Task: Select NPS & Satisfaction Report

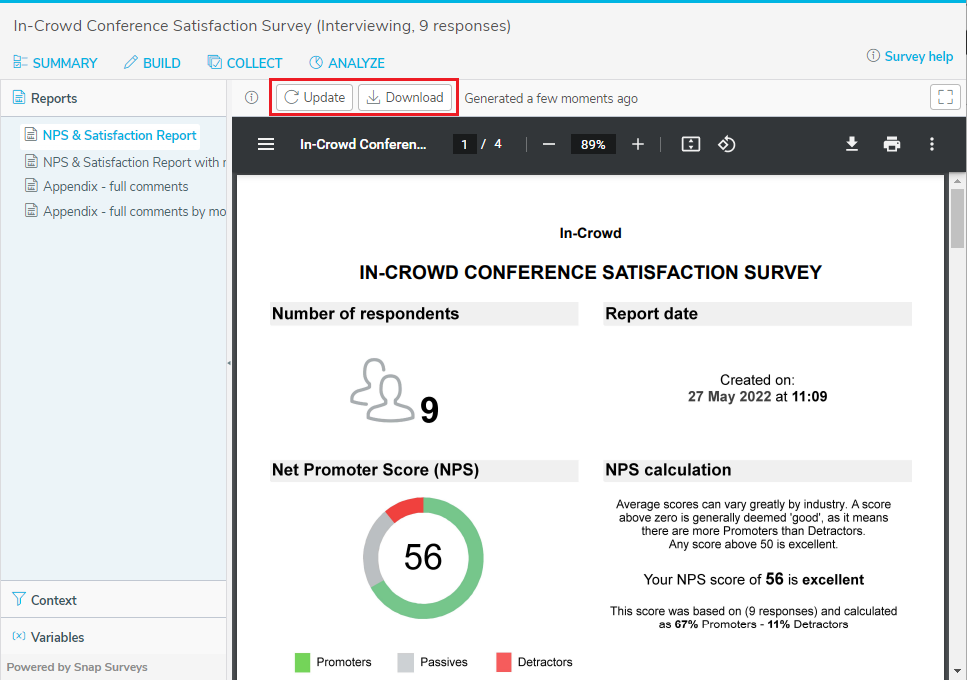Action: coord(110,135)
